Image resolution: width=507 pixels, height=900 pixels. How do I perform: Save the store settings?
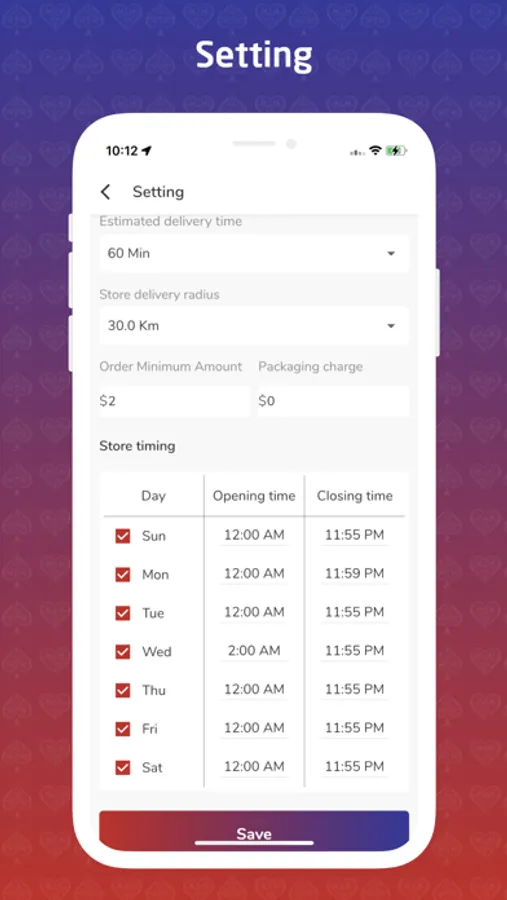[254, 831]
